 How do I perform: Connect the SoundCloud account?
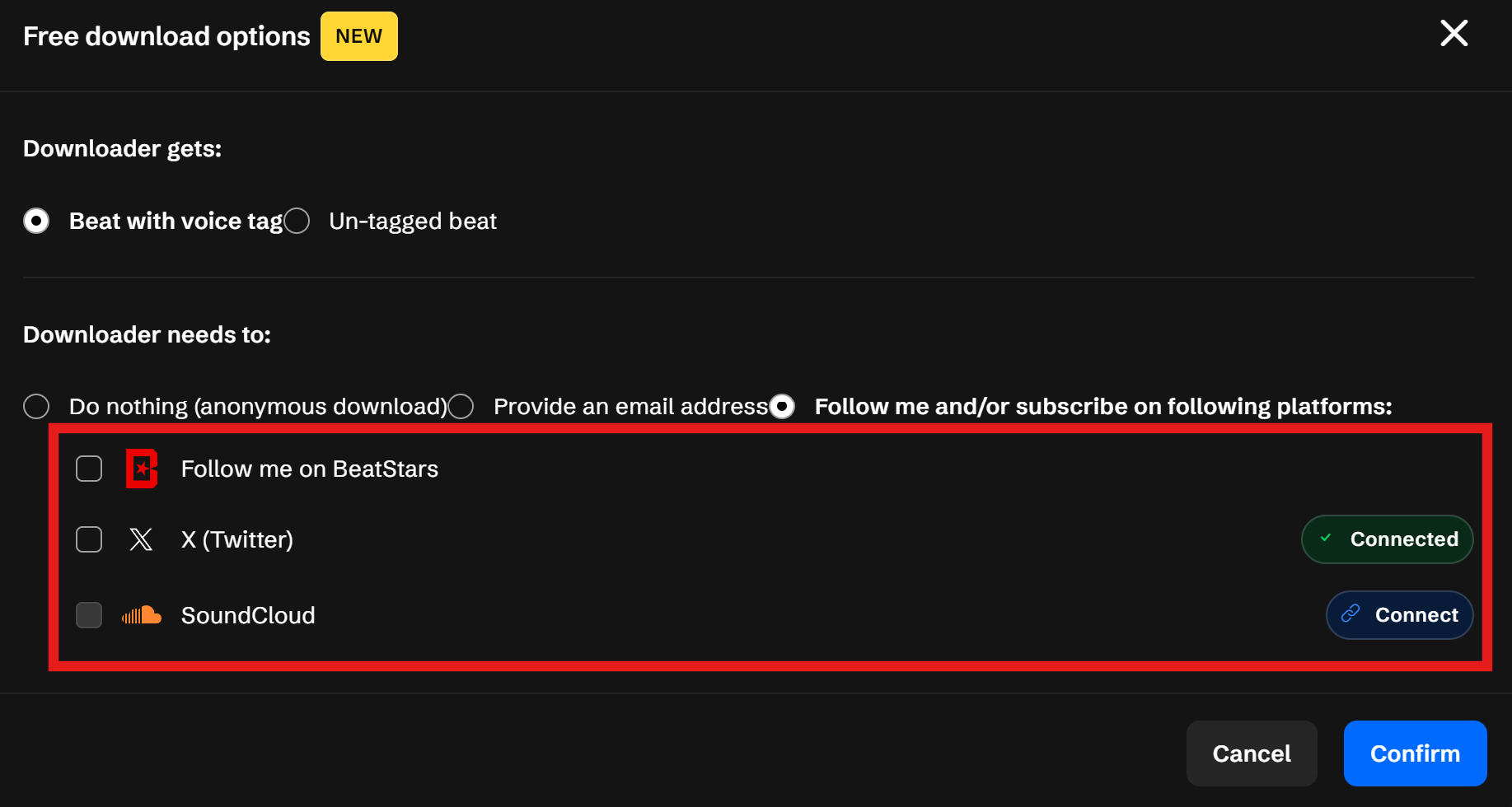click(1399, 615)
